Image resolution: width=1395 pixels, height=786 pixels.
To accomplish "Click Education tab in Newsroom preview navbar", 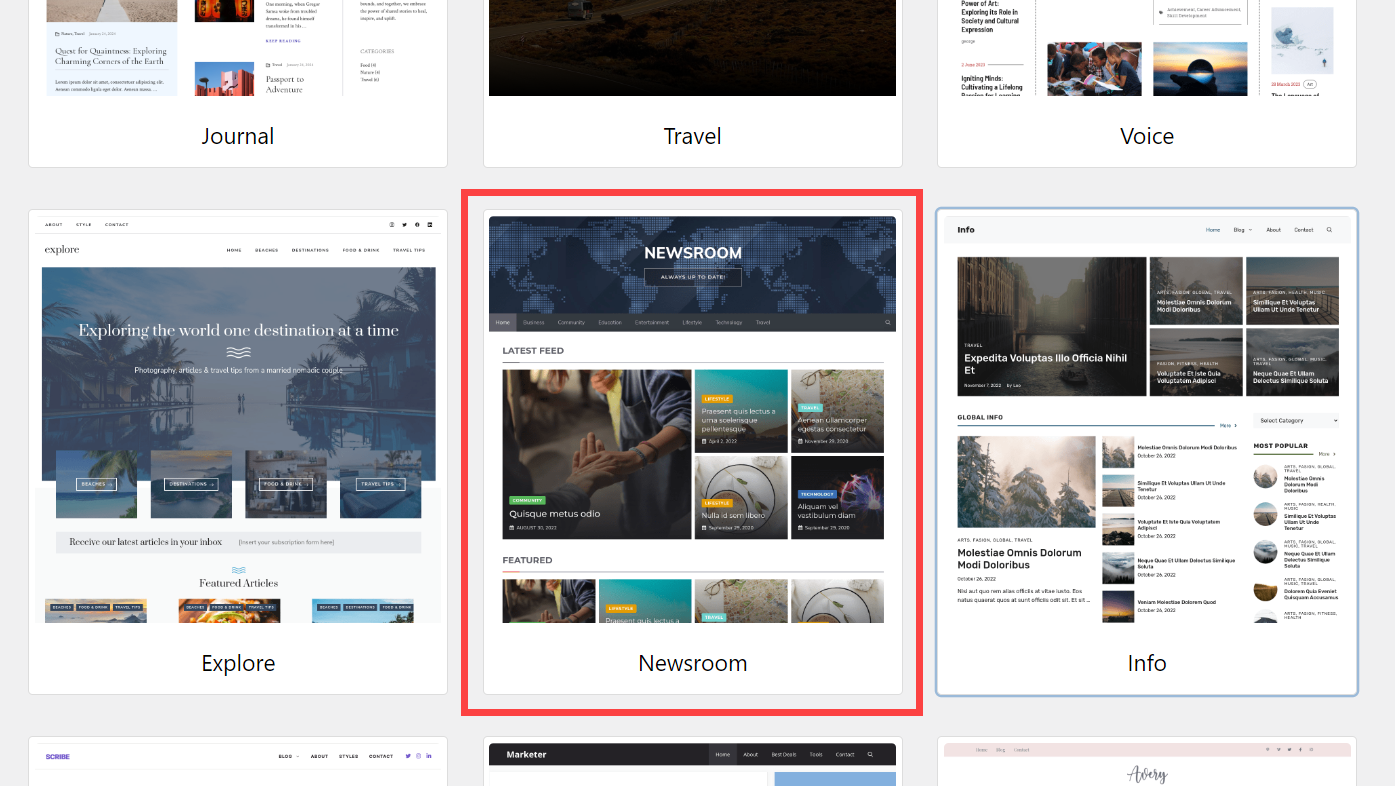I will pos(610,323).
